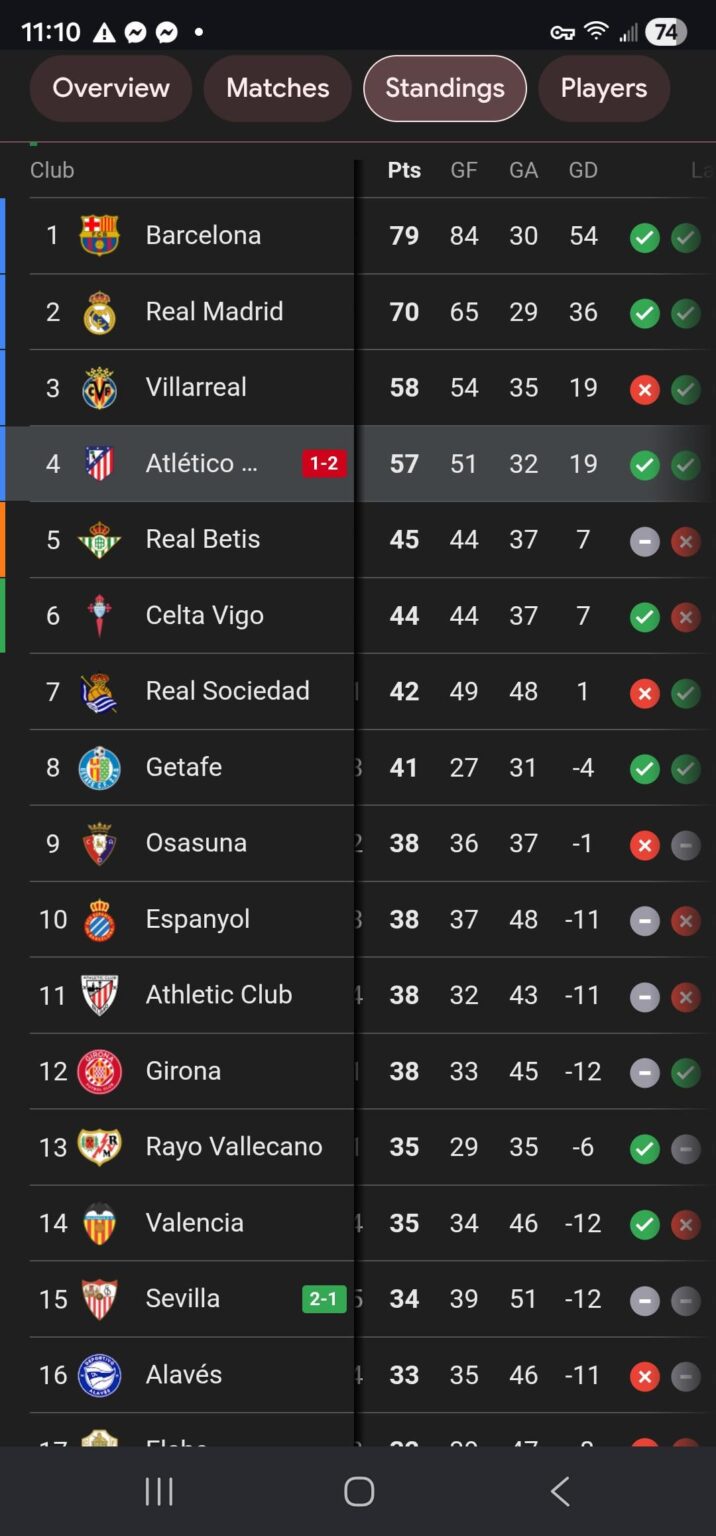This screenshot has height=1536, width=716.
Task: Select the Barcelona club crest
Action: tap(98, 235)
